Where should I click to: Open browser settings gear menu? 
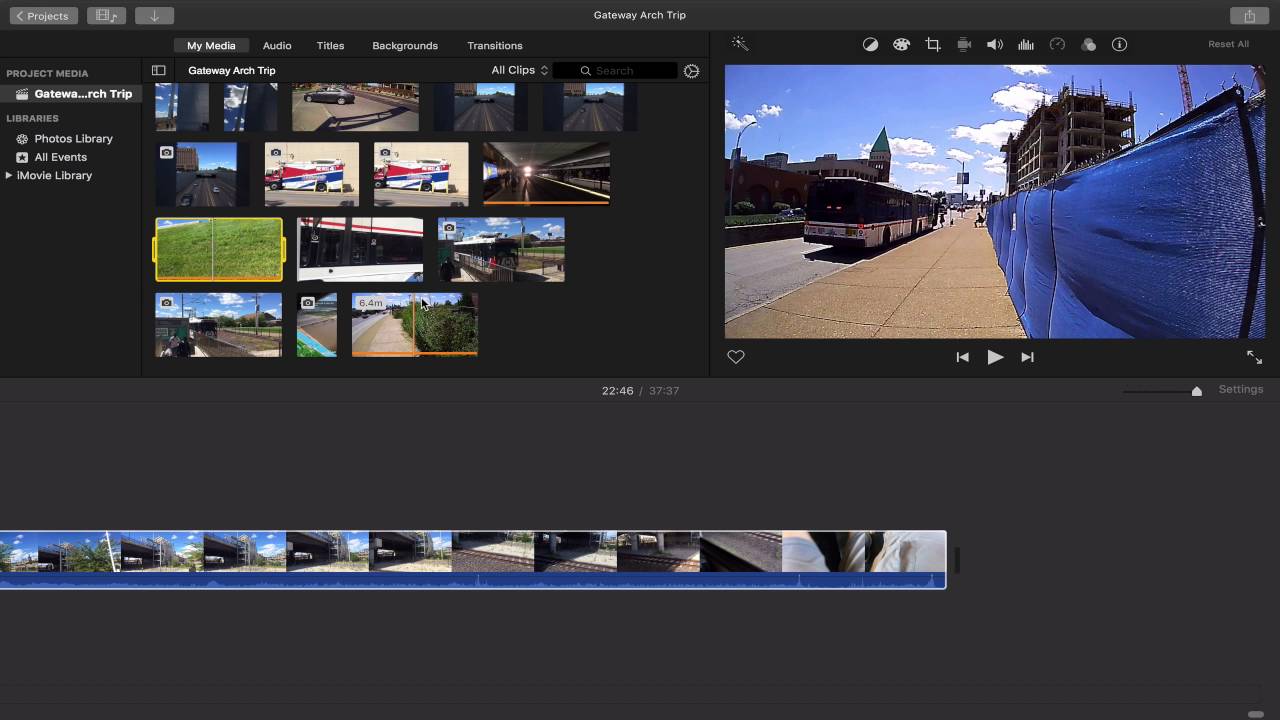(x=691, y=71)
